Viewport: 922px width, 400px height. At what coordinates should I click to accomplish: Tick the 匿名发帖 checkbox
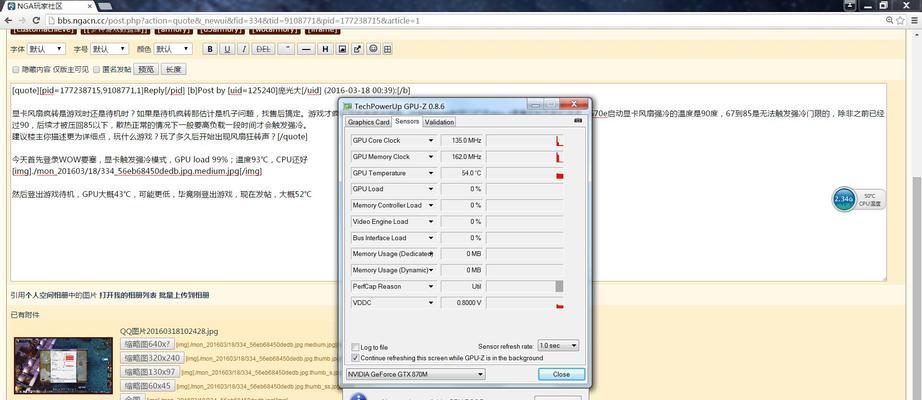[x=97, y=69]
